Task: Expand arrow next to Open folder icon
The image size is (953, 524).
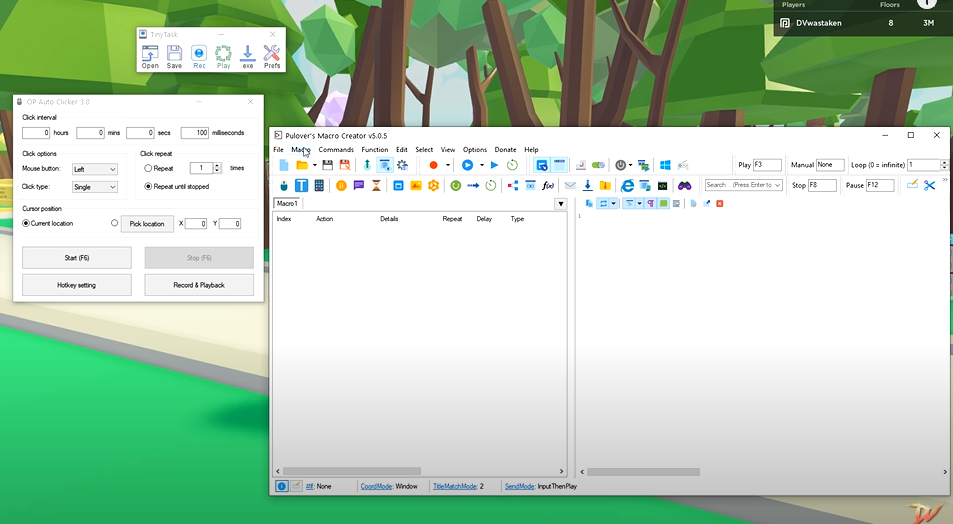Action: (x=314, y=165)
